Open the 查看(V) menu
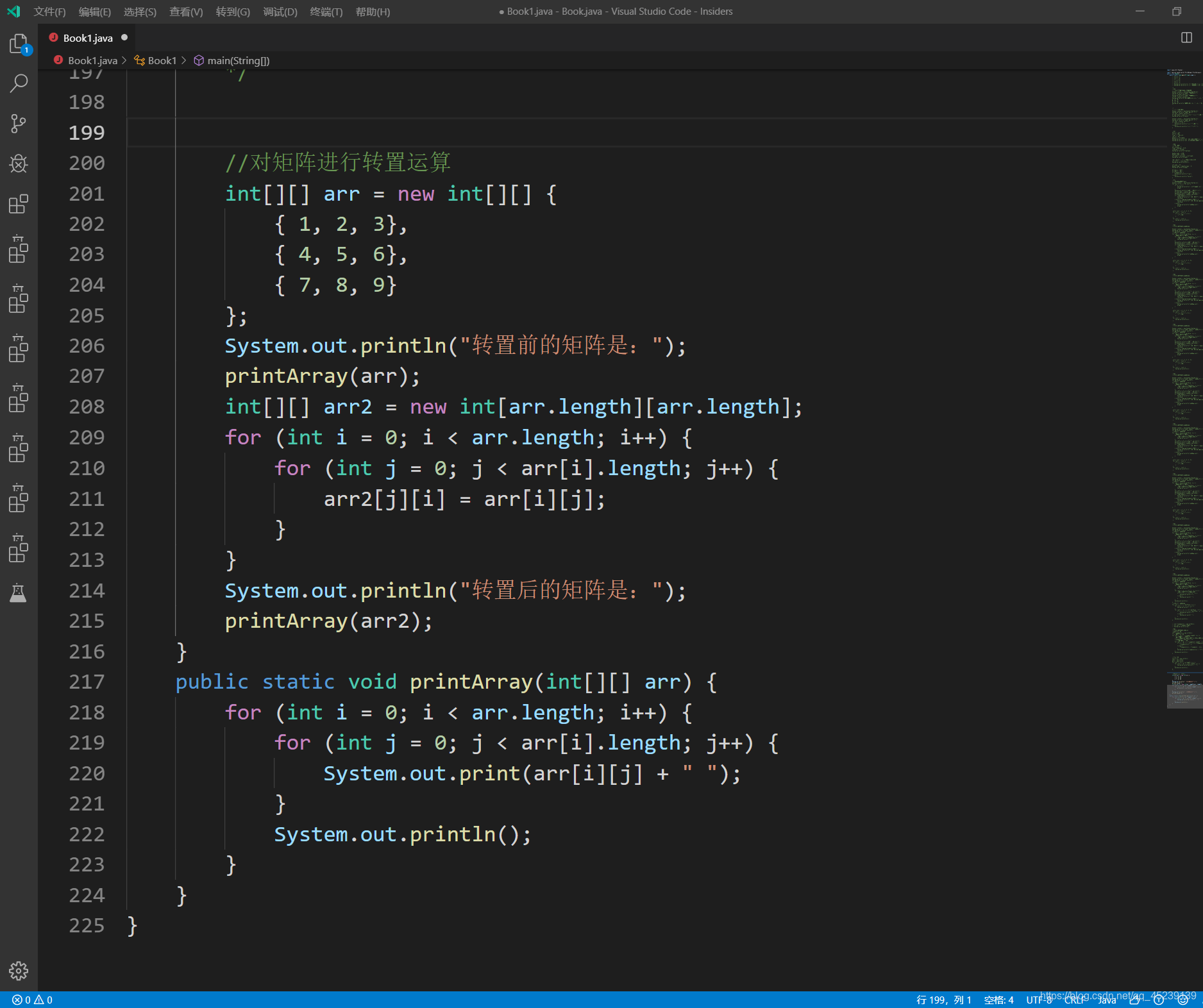 (186, 12)
